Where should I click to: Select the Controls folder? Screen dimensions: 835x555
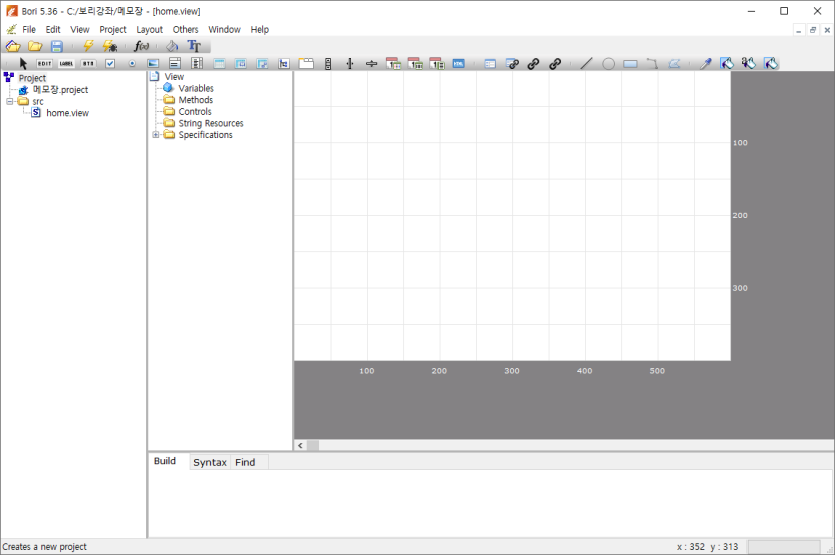195,112
